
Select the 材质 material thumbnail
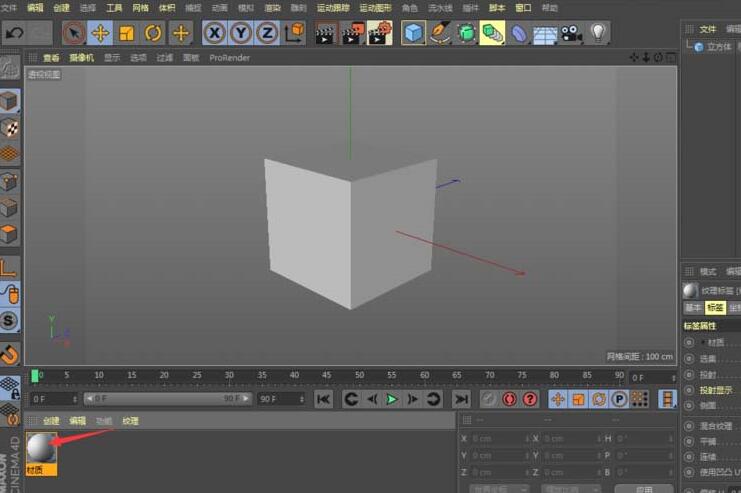click(x=41, y=454)
